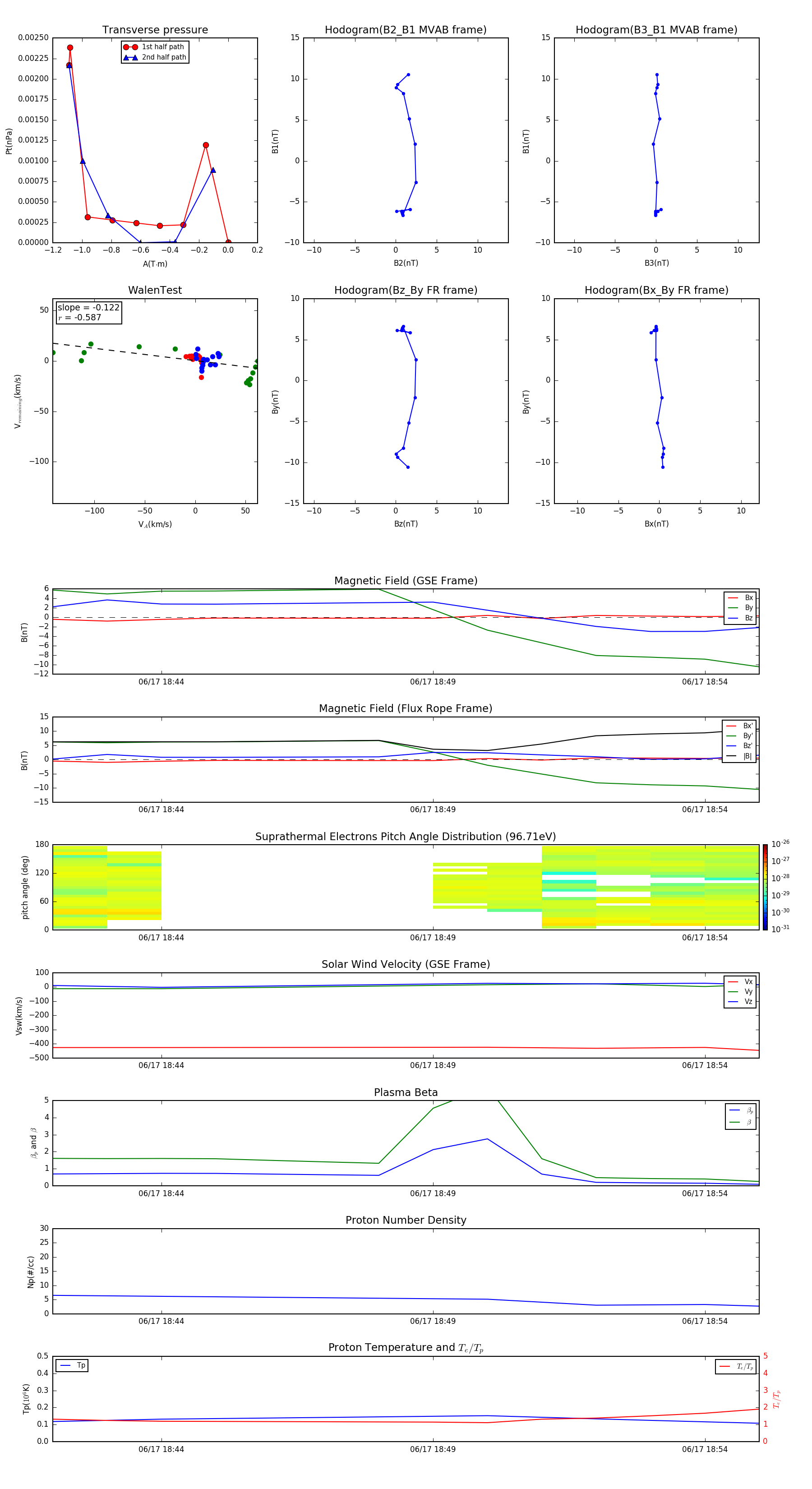The image size is (812, 1489).
Task: Click the pitch angle color bar
Action: click(765, 887)
